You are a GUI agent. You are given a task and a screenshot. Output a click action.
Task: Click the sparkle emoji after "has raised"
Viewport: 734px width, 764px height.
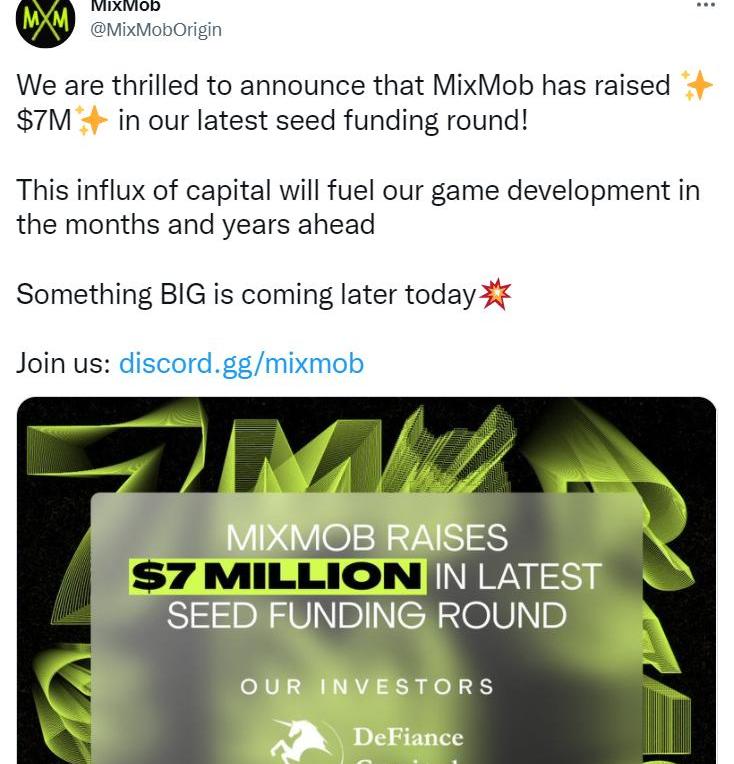696,86
